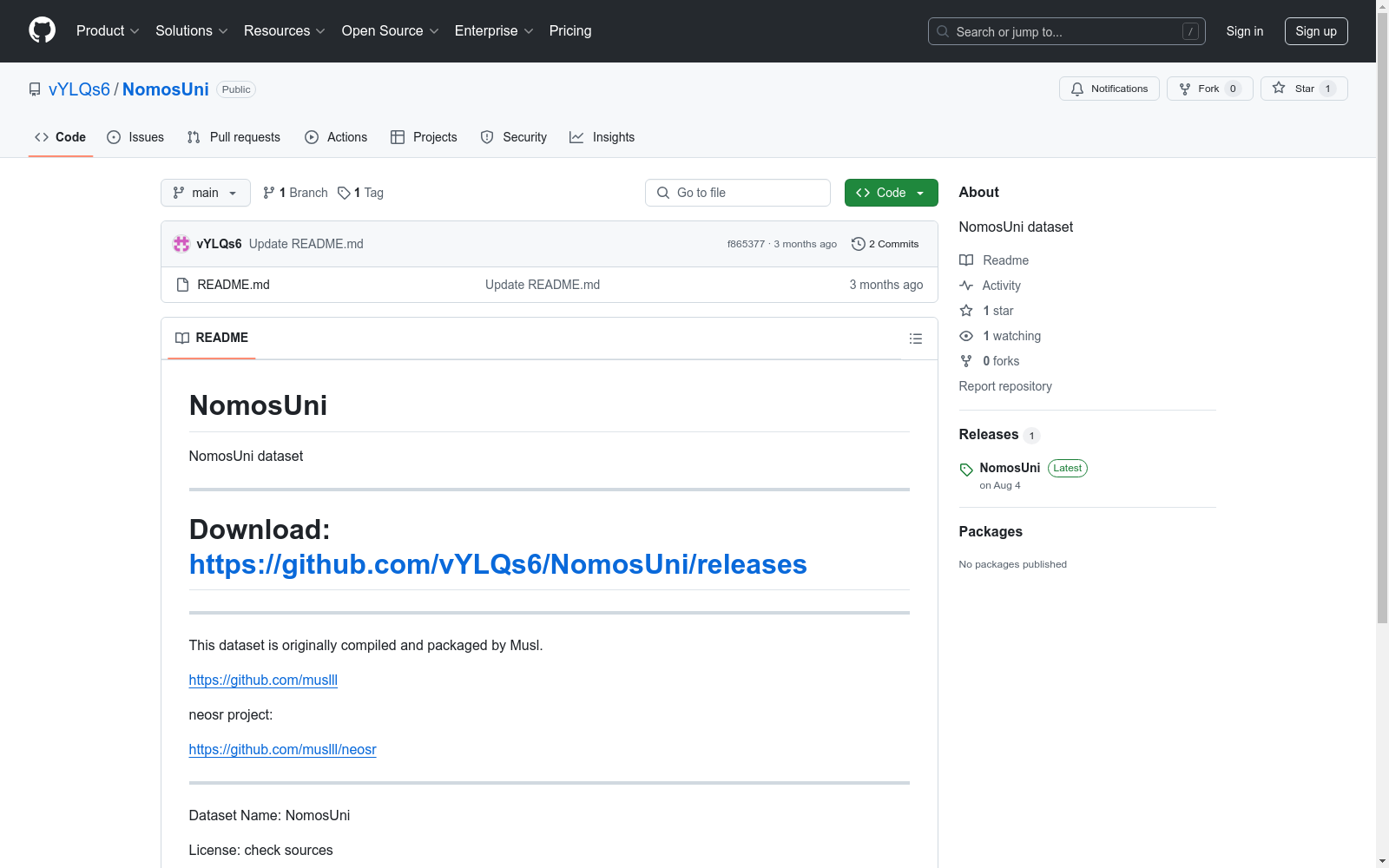Focus the Search or jump to field
This screenshot has width=1389, height=868.
(1066, 31)
